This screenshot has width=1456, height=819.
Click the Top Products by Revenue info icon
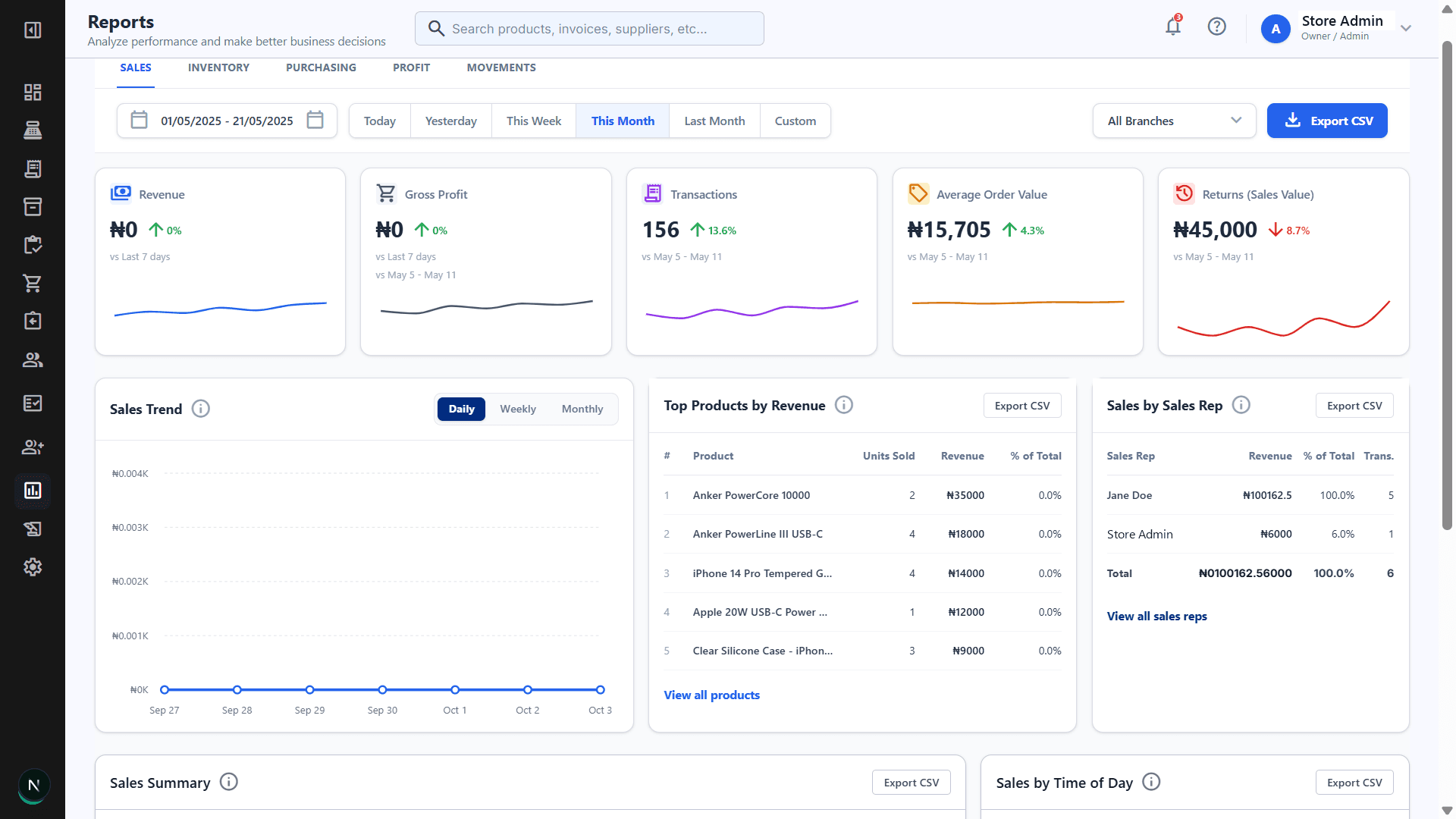pos(844,405)
